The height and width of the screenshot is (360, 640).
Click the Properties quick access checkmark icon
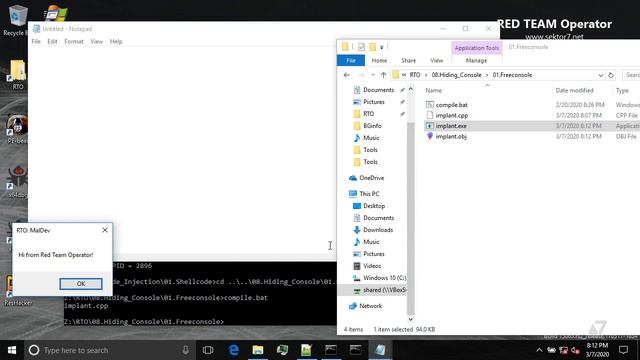pyautogui.click(x=361, y=47)
